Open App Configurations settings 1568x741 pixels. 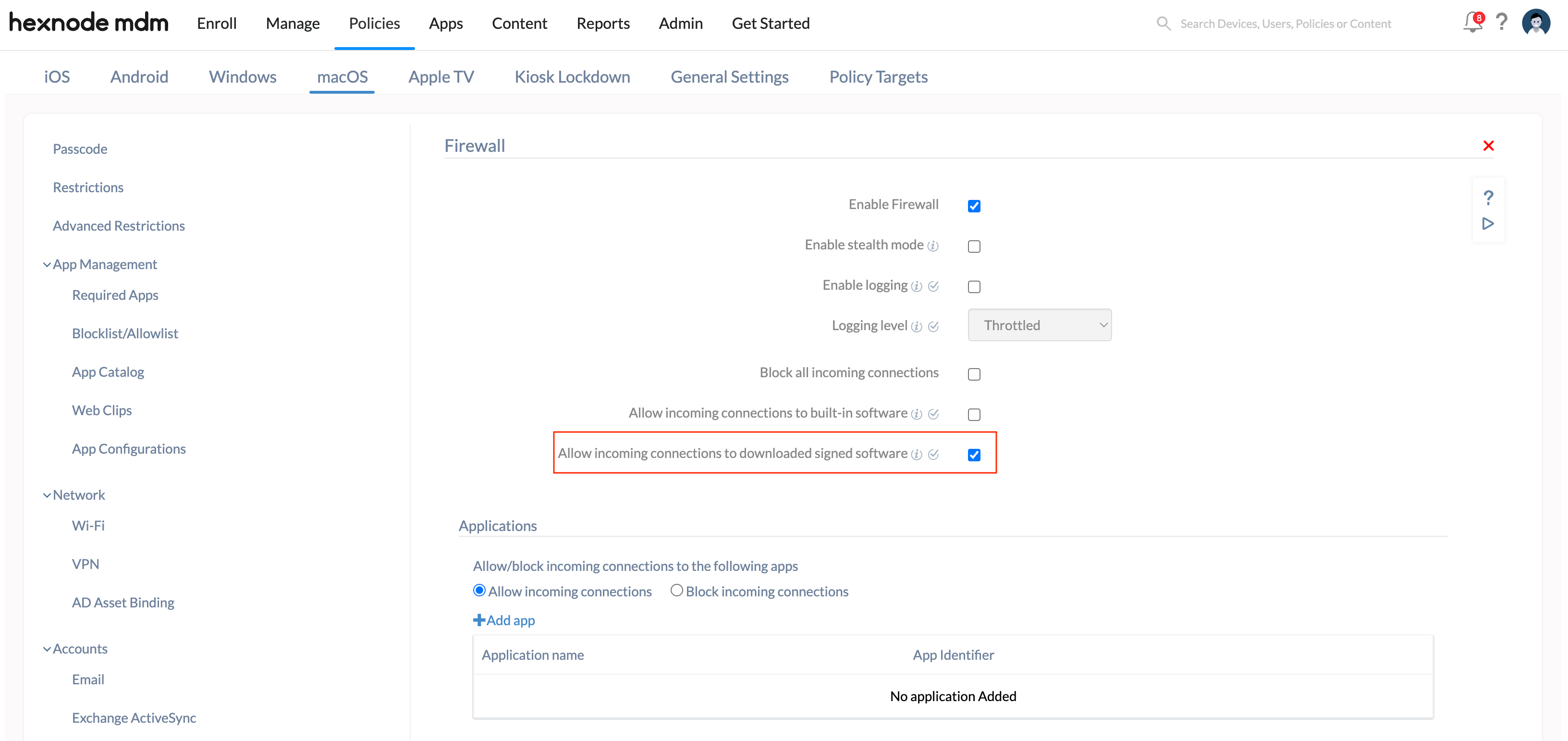pos(128,449)
